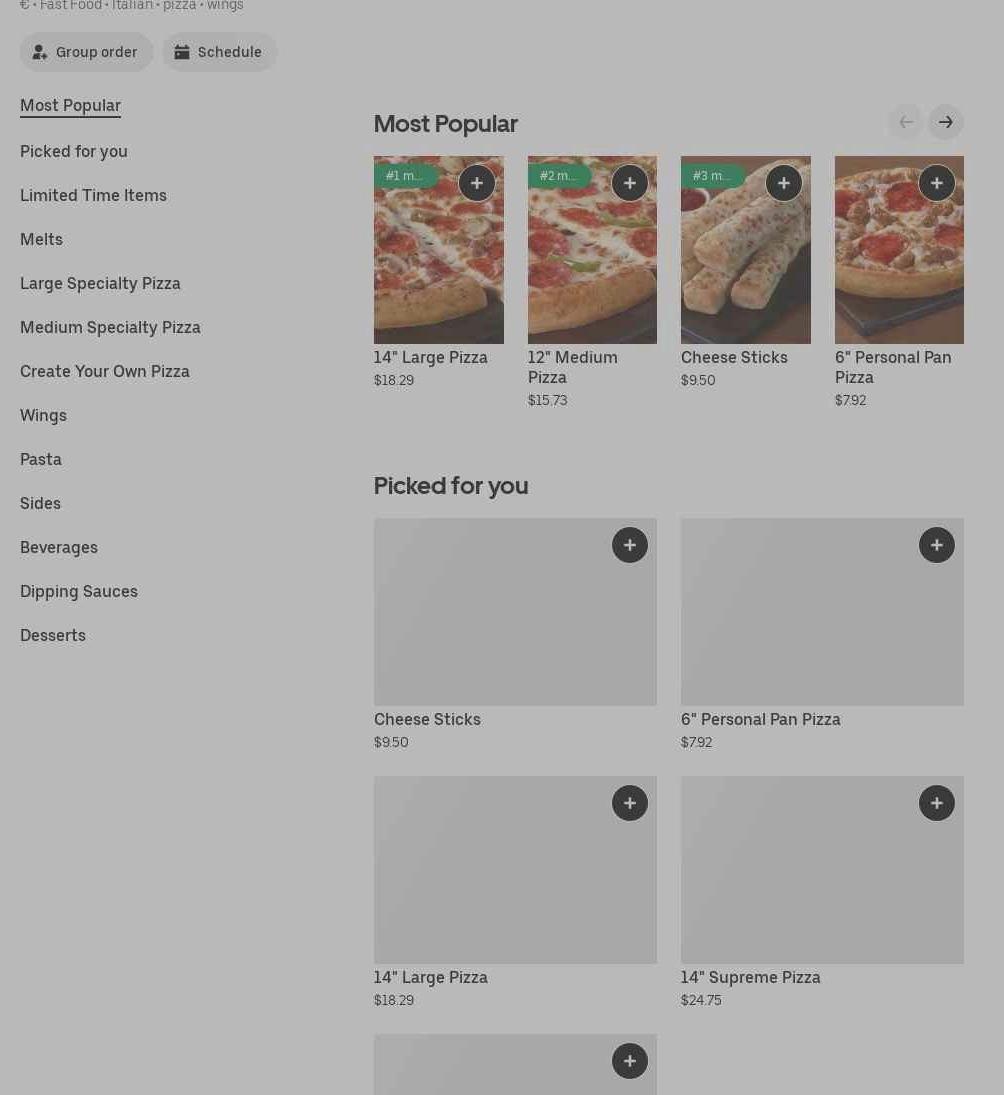Open the Schedule order option

click(219, 52)
